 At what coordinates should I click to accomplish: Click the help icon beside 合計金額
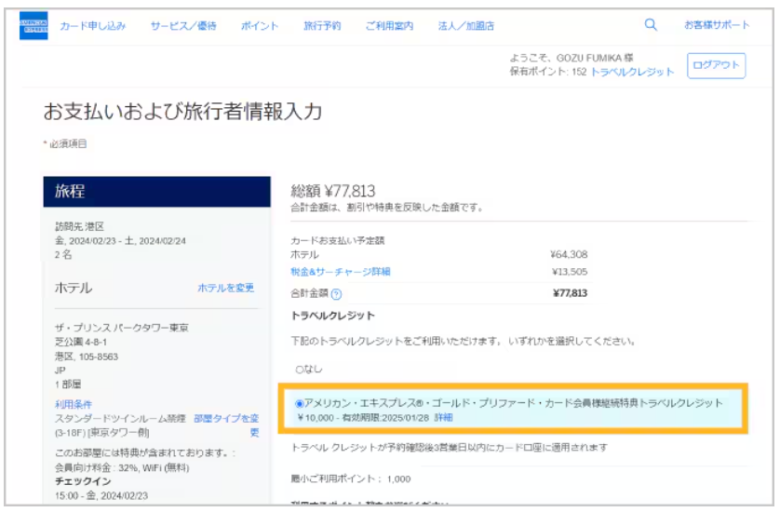(x=336, y=294)
